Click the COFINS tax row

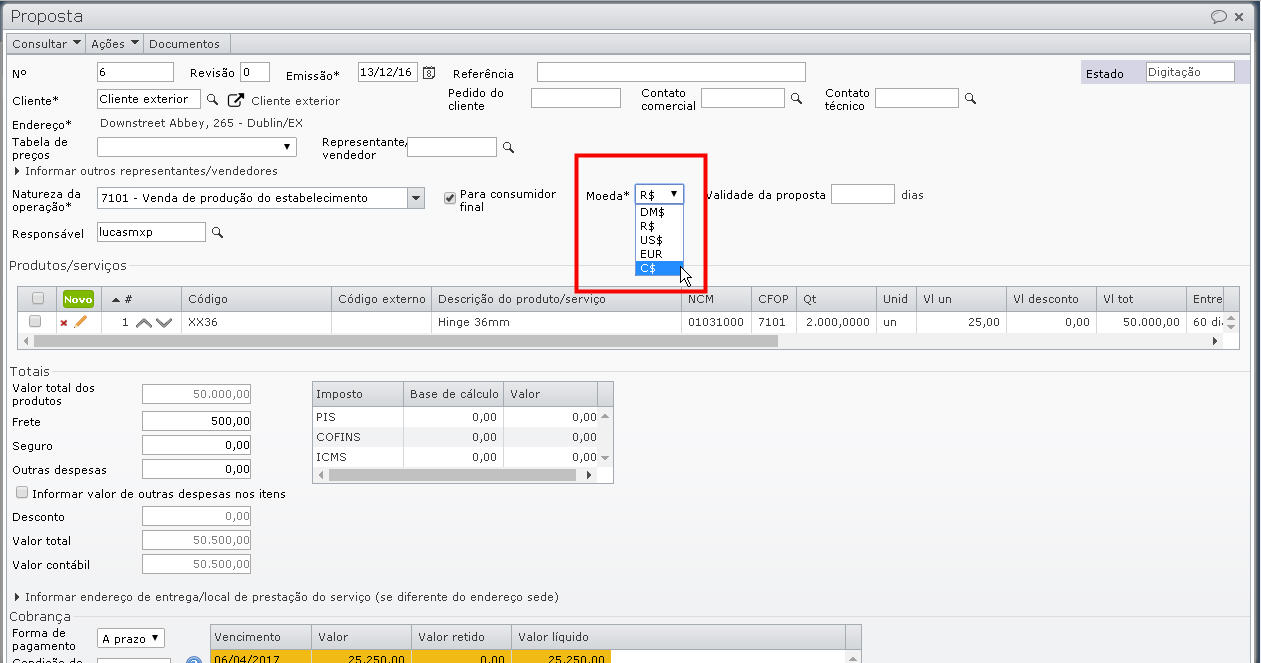pyautogui.click(x=456, y=437)
